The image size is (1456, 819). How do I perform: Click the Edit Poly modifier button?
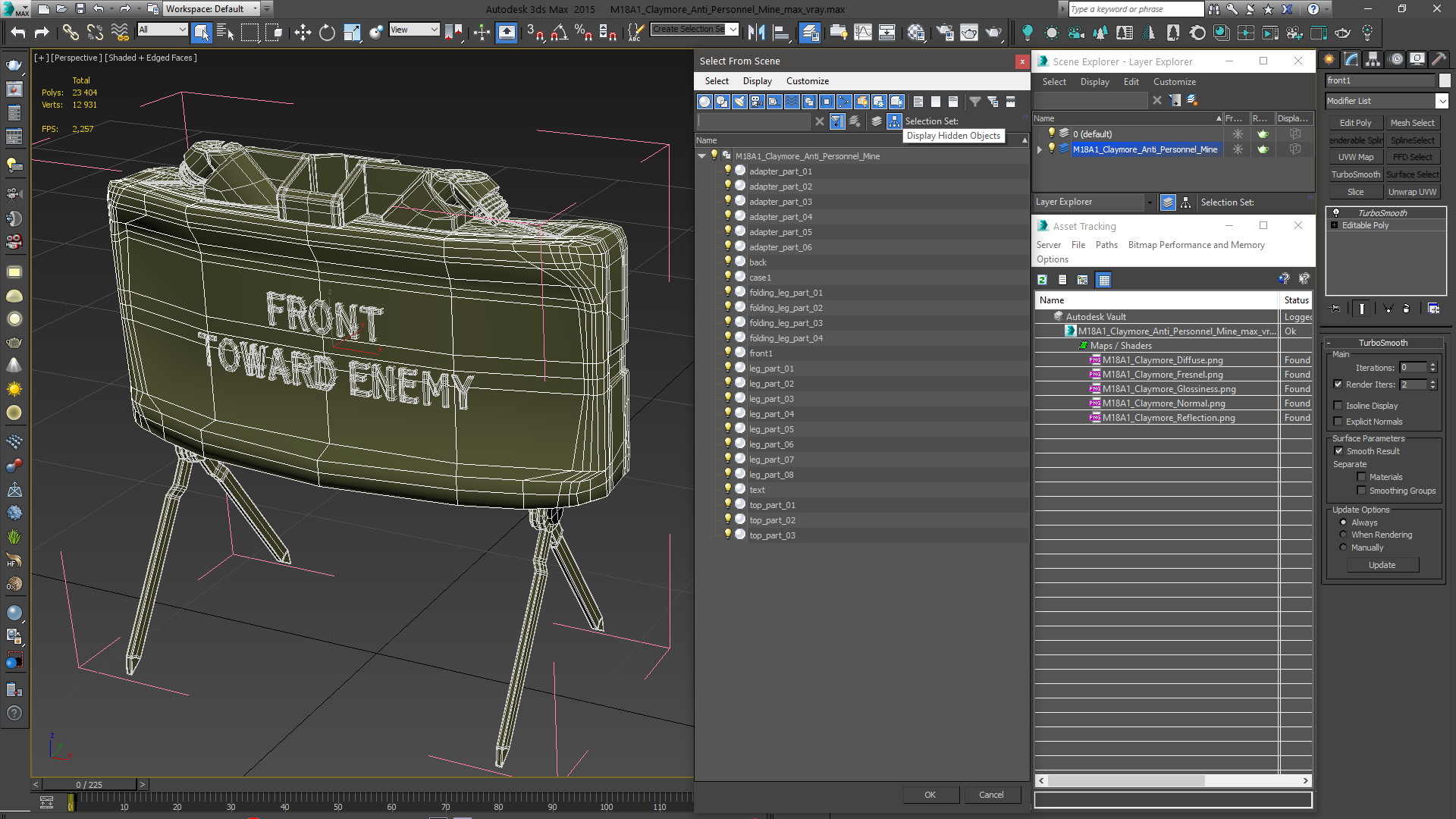point(1355,123)
